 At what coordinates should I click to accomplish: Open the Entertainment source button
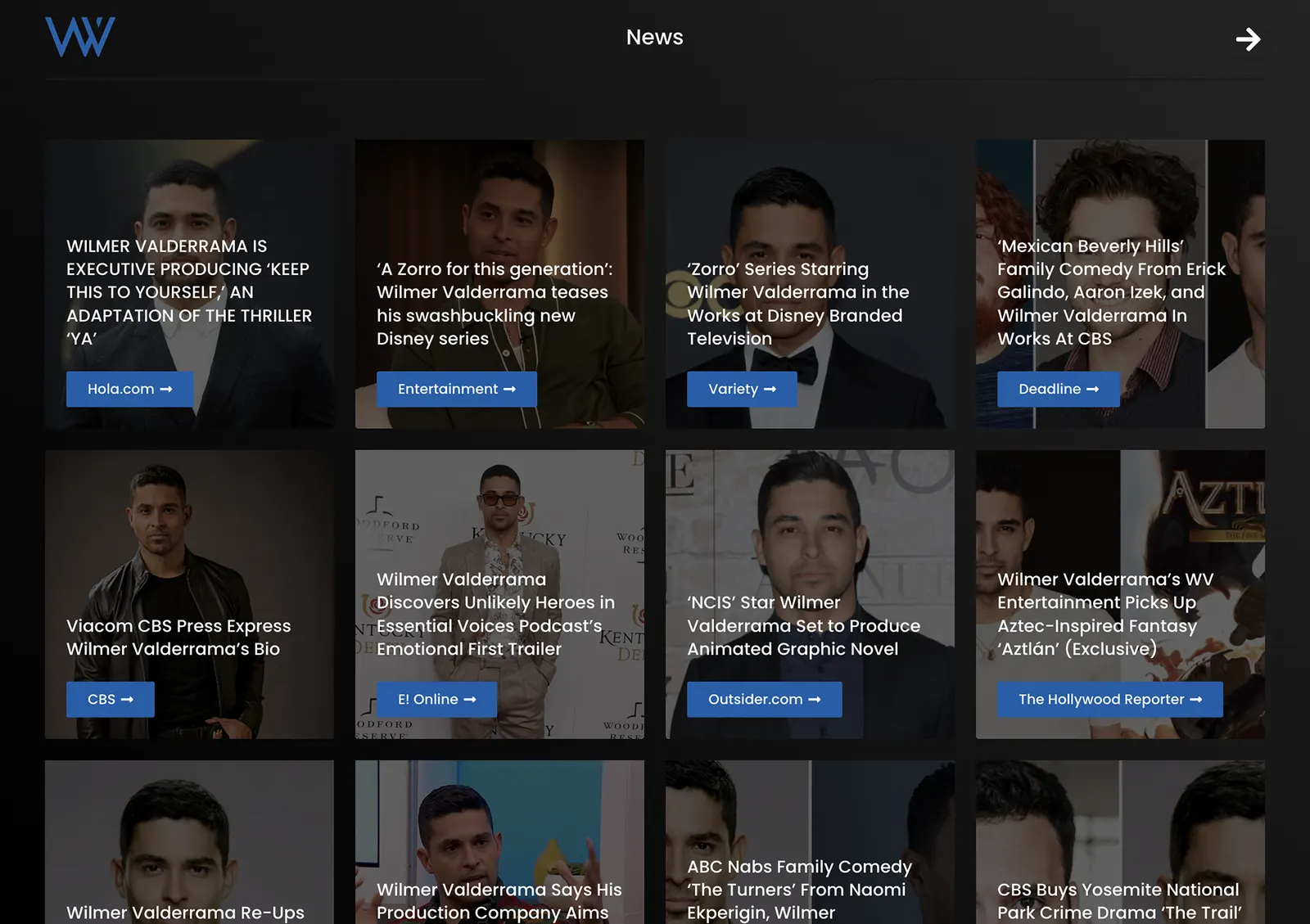(457, 389)
